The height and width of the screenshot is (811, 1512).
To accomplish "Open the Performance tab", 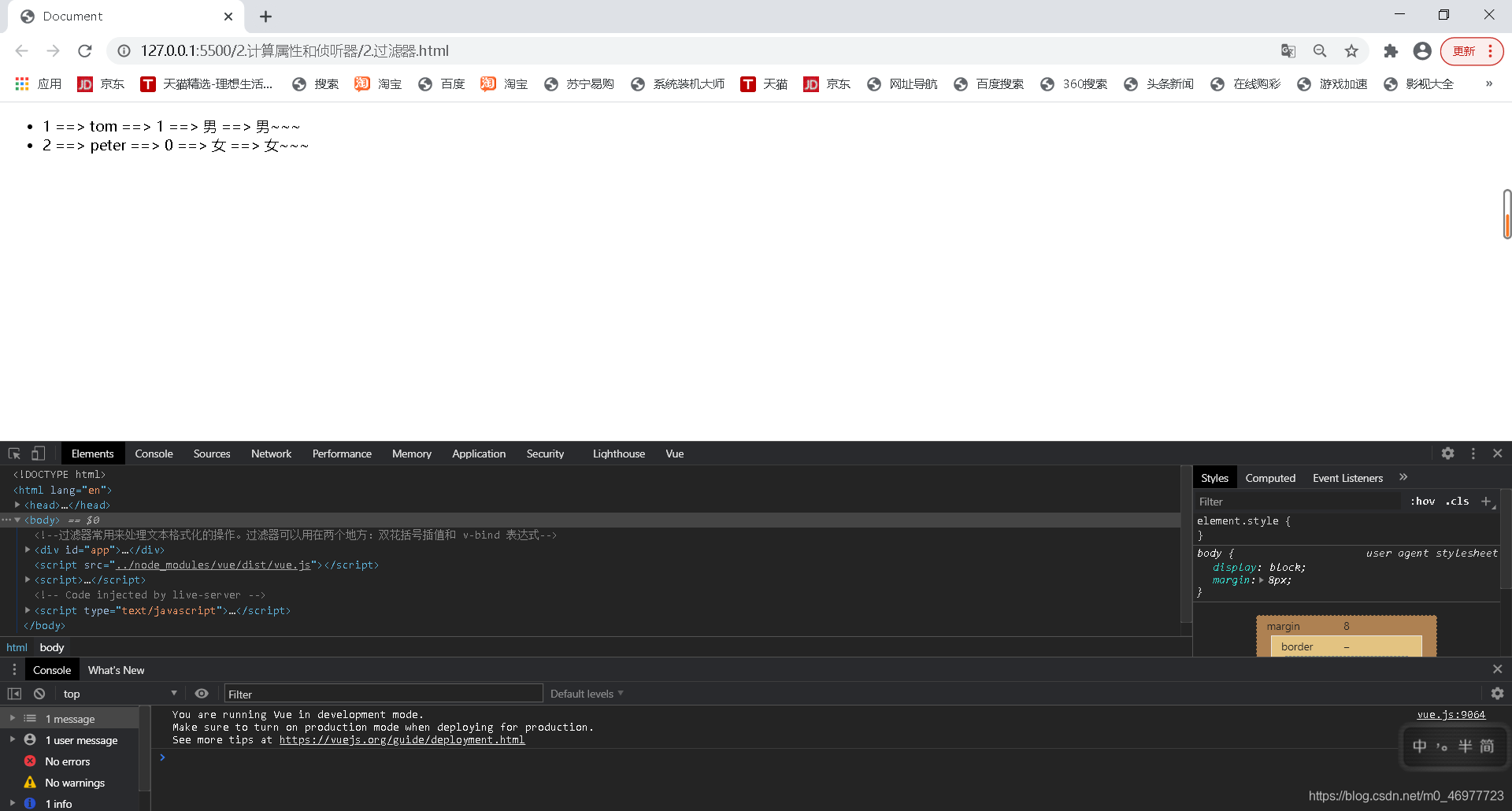I will point(342,454).
